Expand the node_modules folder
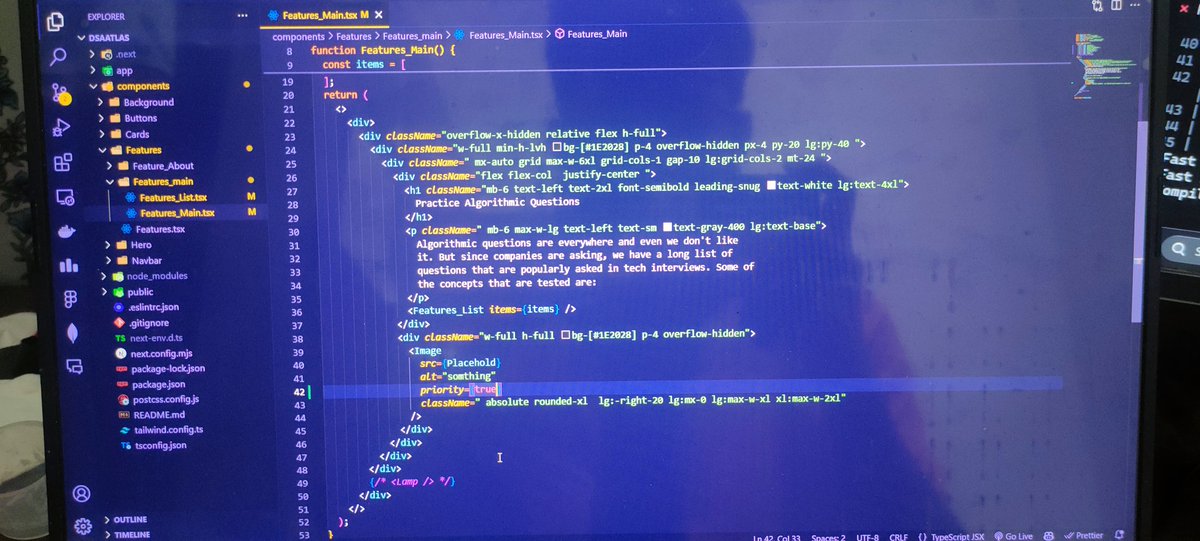Screen dimensions: 1200x541 pyautogui.click(x=103, y=276)
